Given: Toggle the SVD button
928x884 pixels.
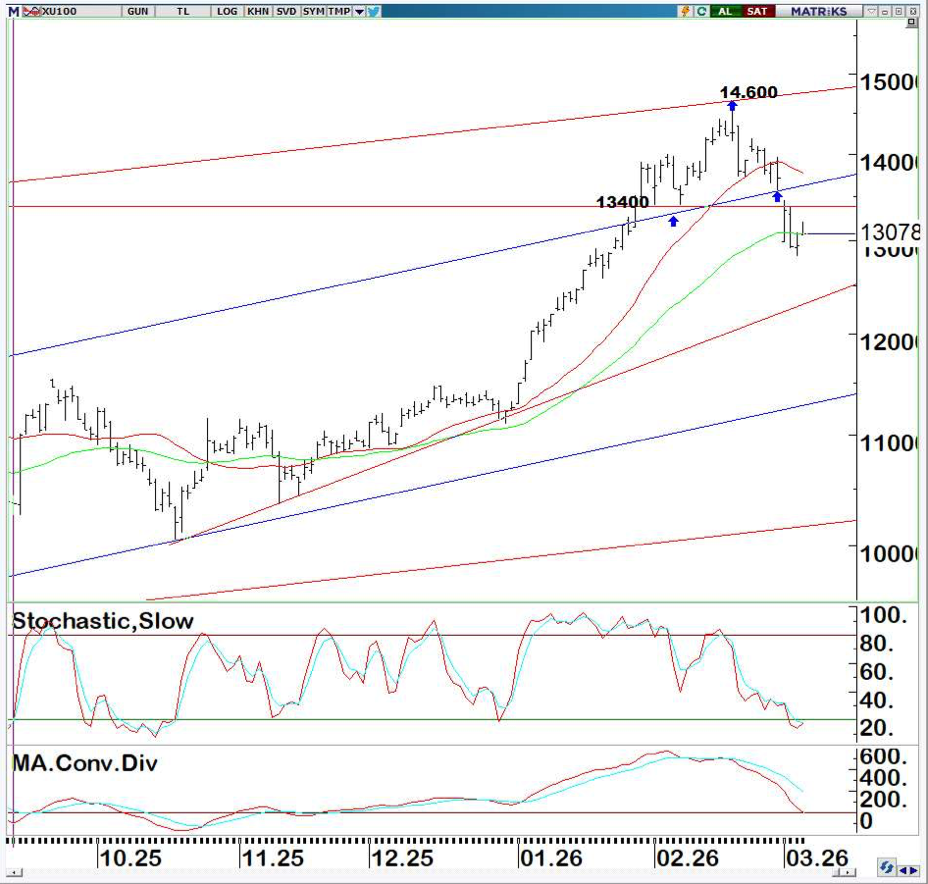Looking at the screenshot, I should click(286, 11).
